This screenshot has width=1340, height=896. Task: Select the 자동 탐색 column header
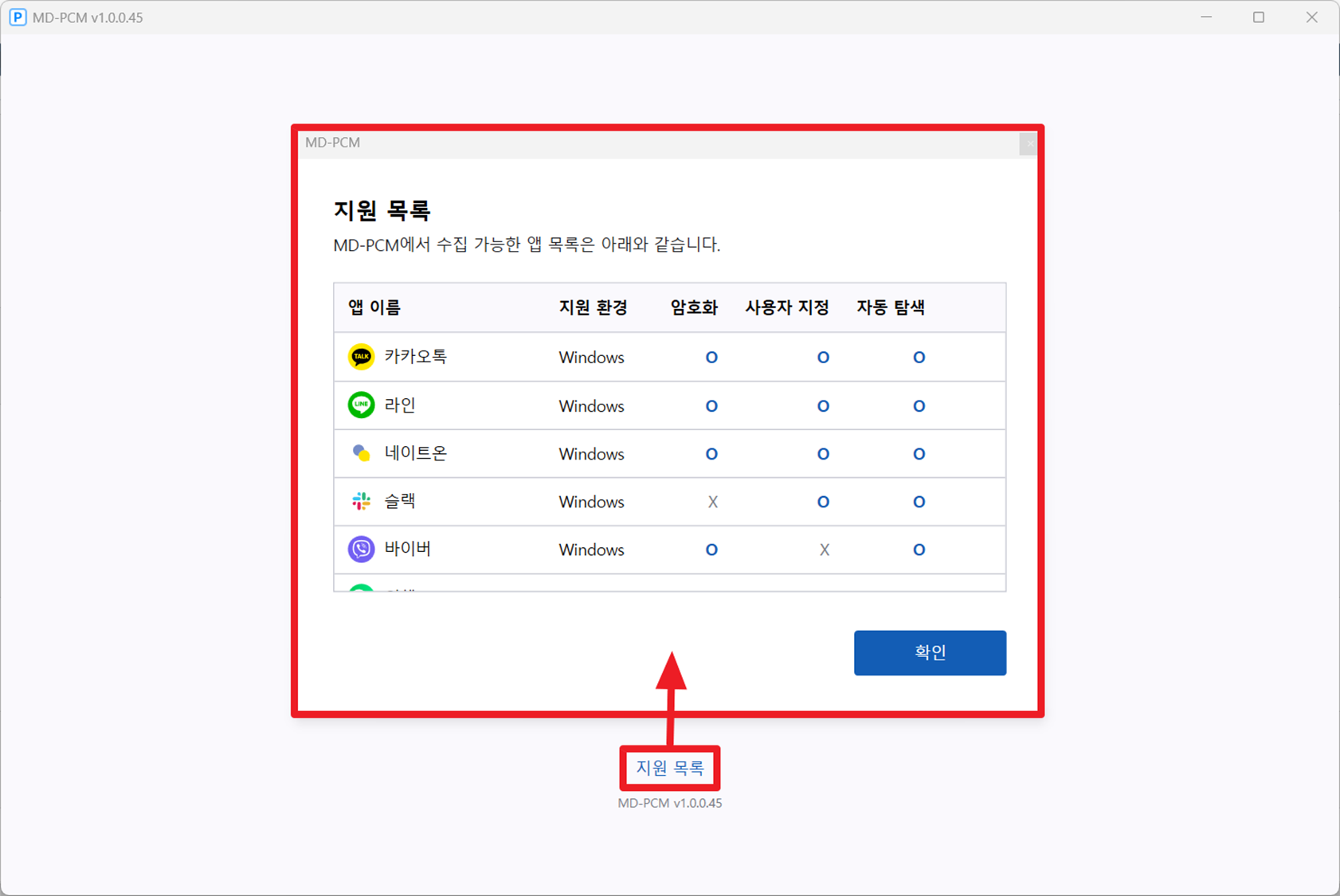pyautogui.click(x=891, y=307)
